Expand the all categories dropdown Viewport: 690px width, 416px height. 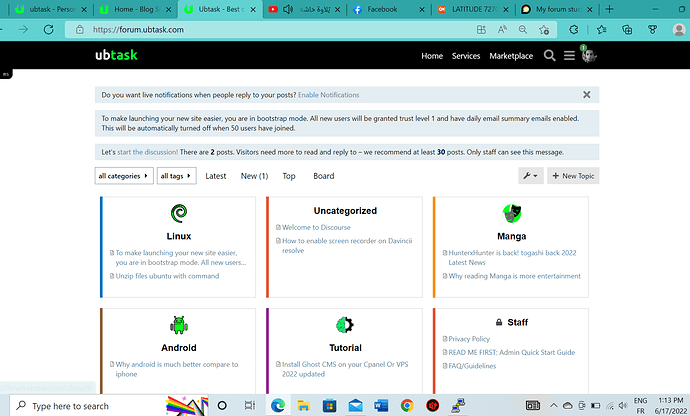[x=124, y=176]
